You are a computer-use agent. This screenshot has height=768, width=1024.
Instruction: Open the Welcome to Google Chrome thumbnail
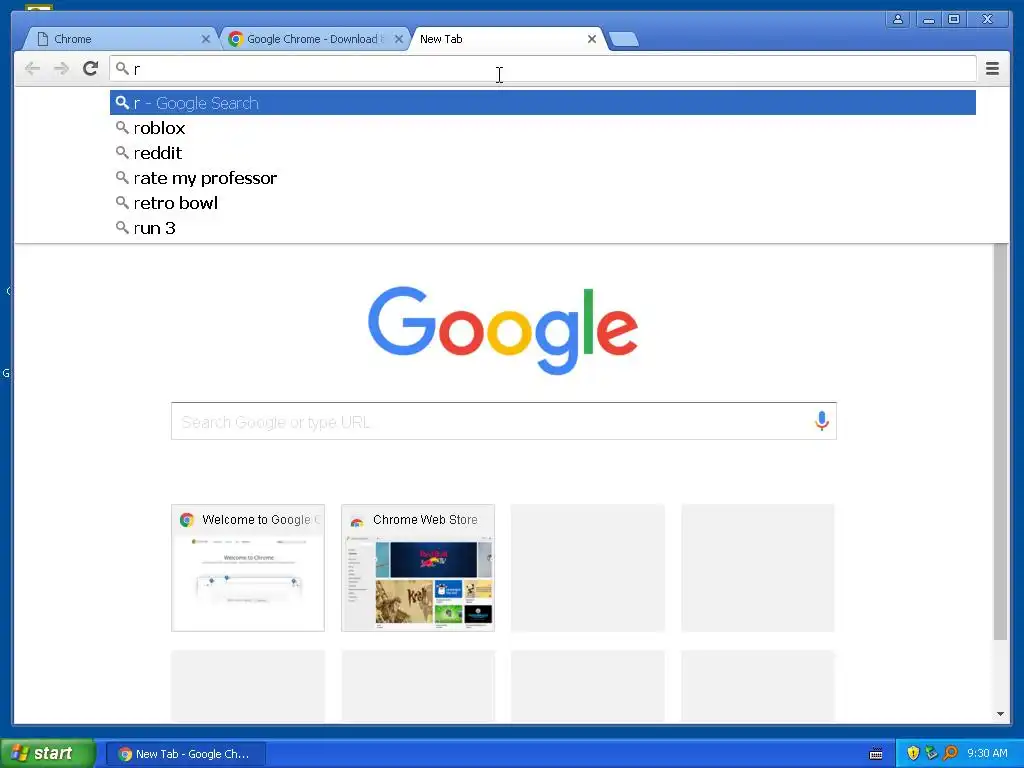[x=248, y=568]
